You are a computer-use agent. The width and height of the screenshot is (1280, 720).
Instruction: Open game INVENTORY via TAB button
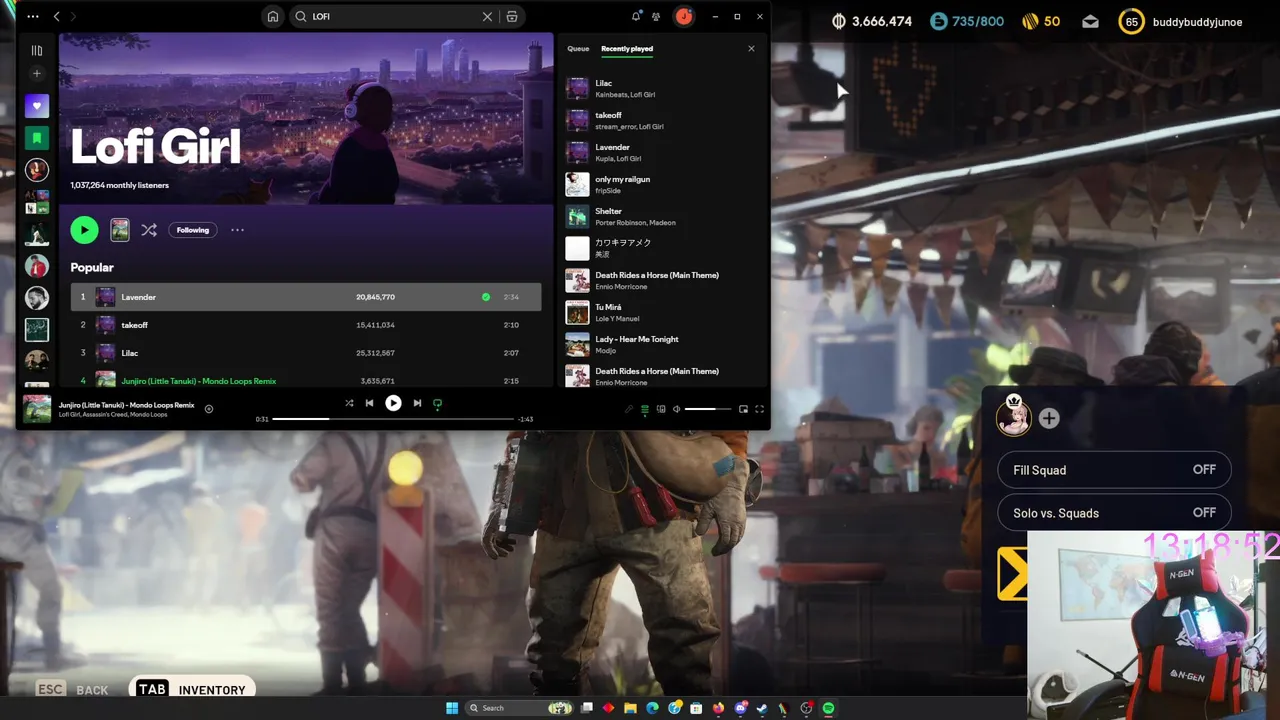point(193,689)
